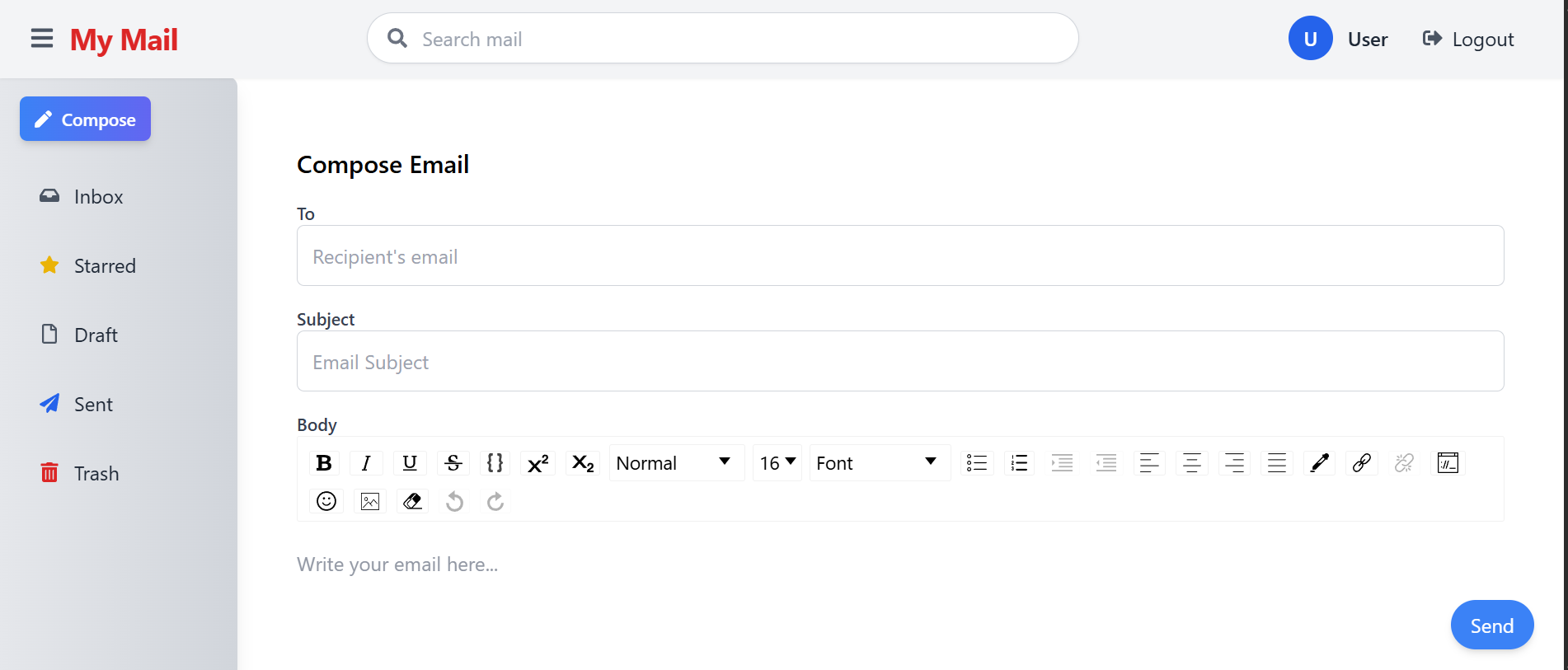Insert a hyperlink with link icon
1568x670 pixels.
click(1362, 463)
